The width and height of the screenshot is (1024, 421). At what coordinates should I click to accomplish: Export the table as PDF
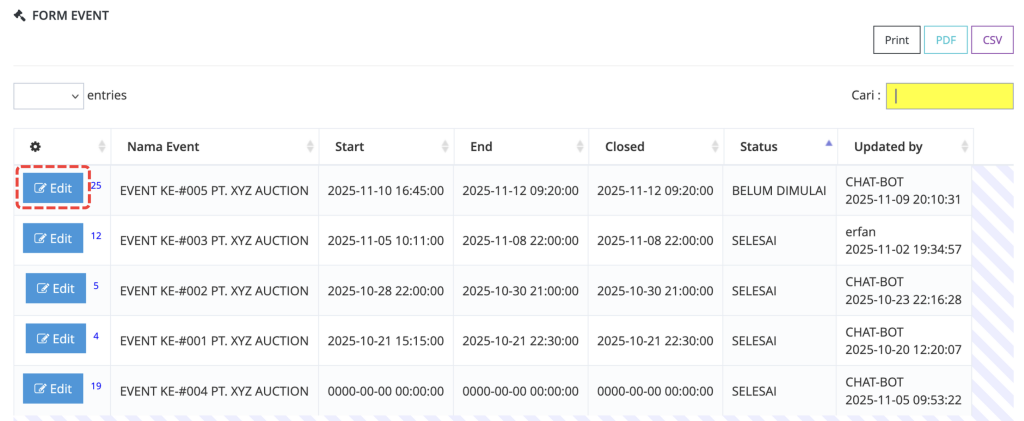pos(945,40)
